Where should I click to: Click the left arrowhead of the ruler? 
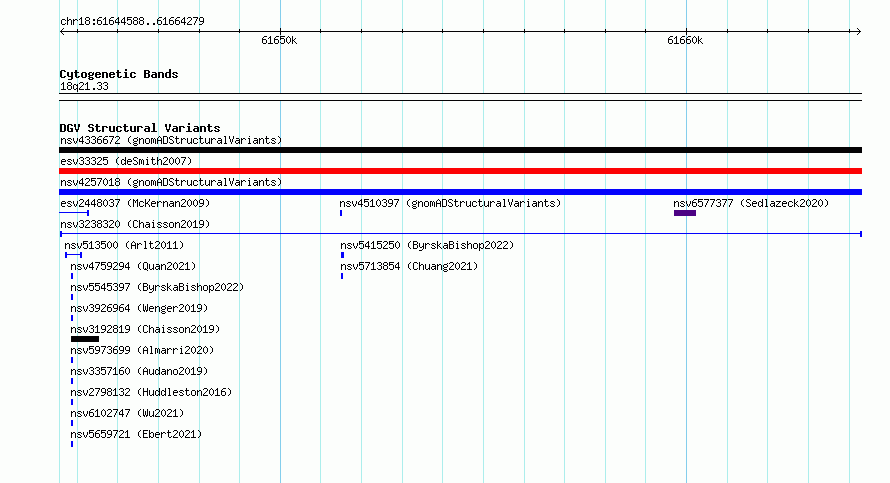(x=62, y=32)
